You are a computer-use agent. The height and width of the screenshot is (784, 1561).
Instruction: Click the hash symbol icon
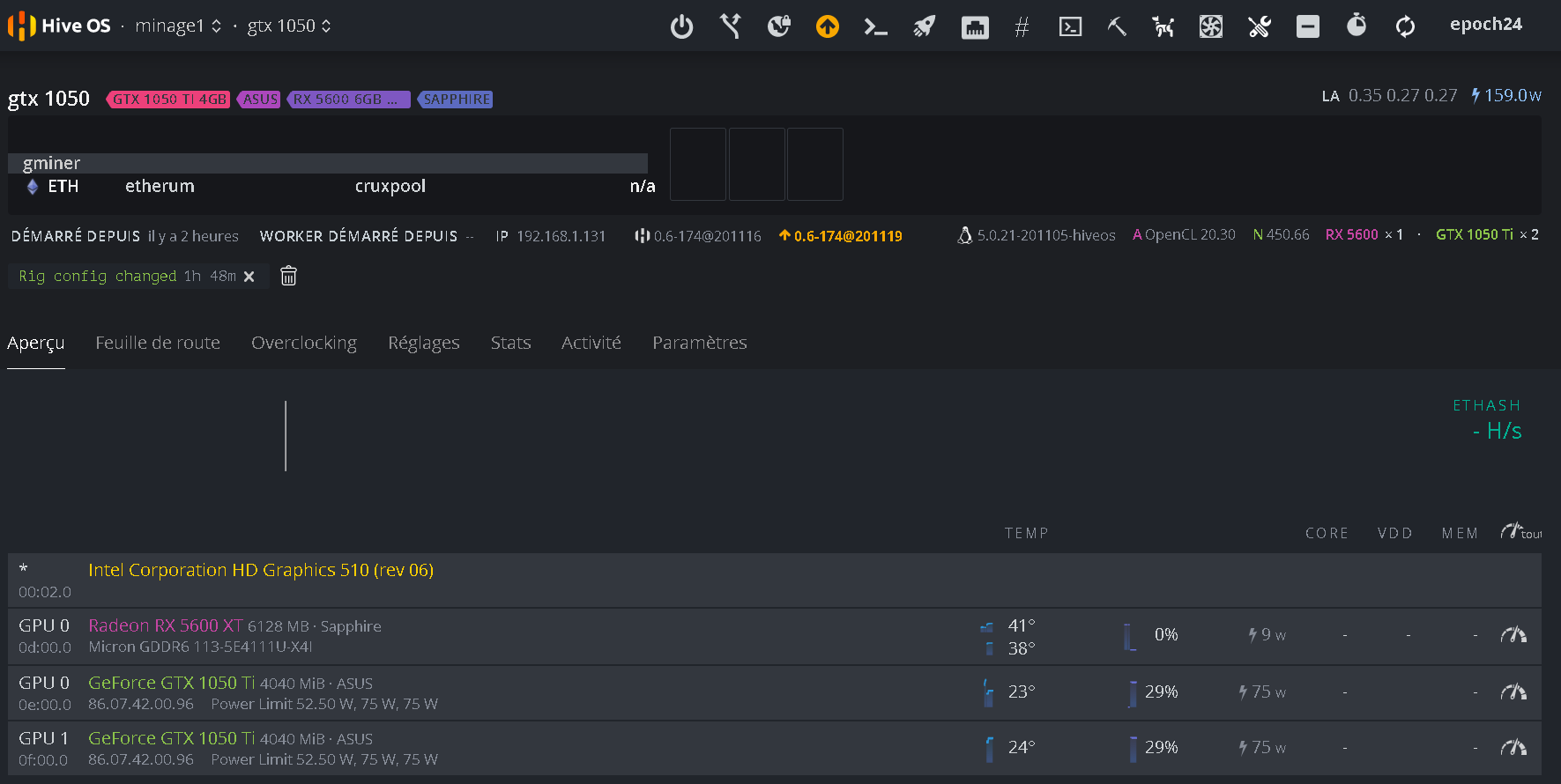tap(1022, 26)
